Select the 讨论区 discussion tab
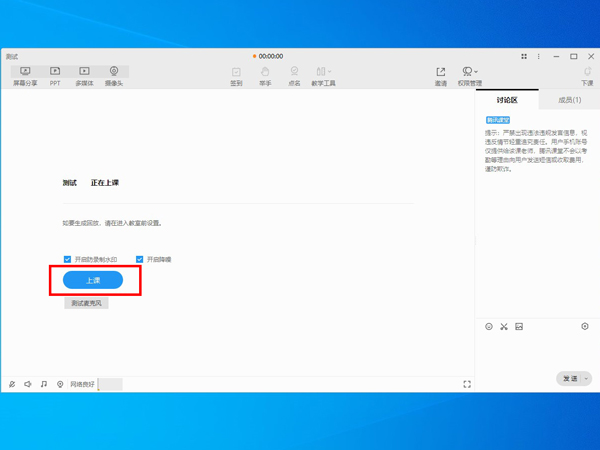This screenshot has width=600, height=450. [x=507, y=100]
